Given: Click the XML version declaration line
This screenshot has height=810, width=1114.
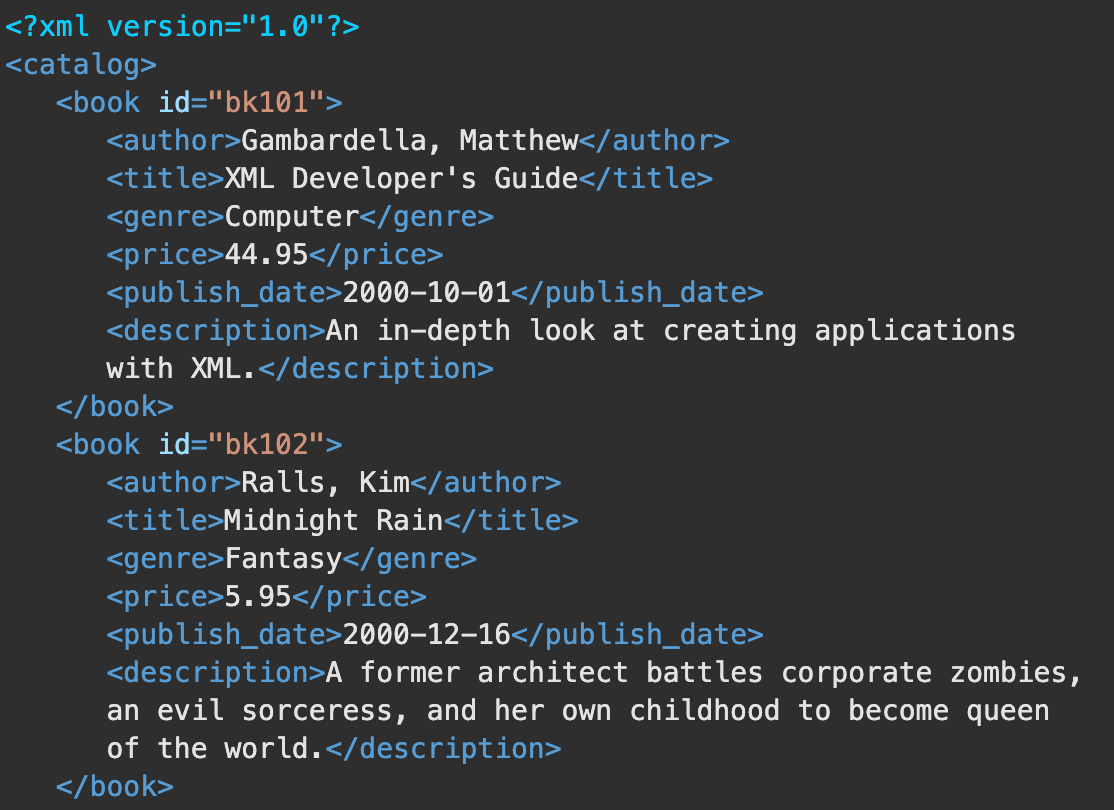Looking at the screenshot, I should click(x=182, y=27).
